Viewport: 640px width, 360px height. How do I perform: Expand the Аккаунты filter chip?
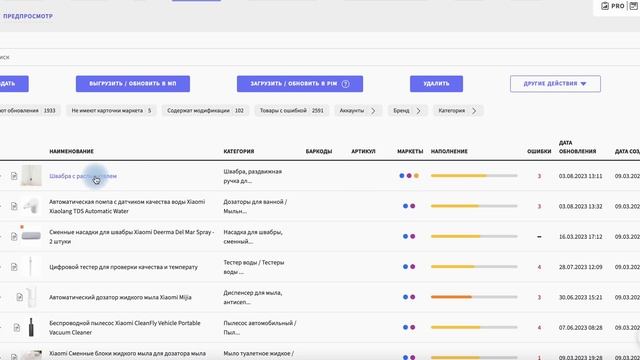click(x=358, y=111)
